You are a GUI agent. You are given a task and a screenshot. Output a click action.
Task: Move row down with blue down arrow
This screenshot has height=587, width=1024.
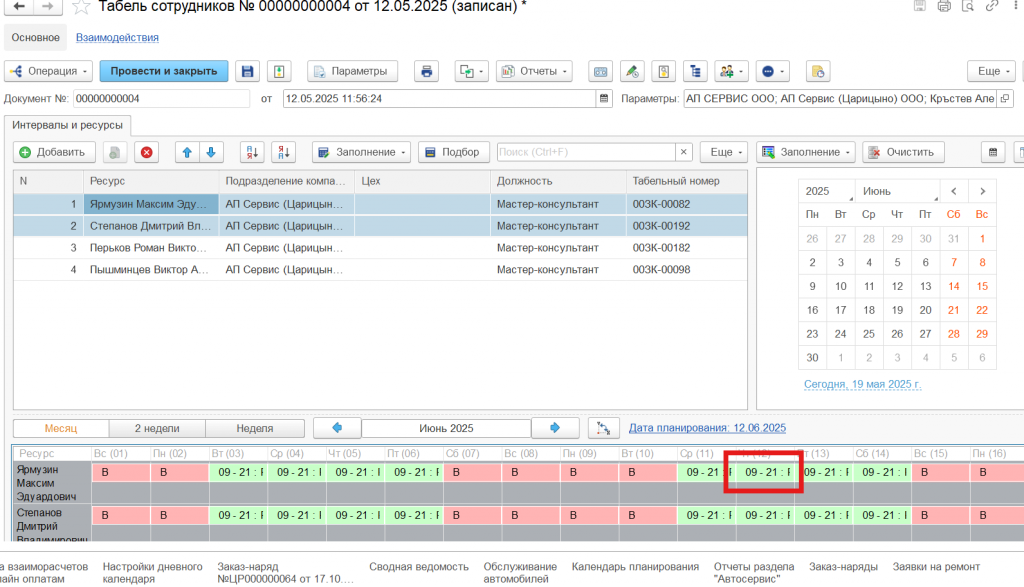pyautogui.click(x=210, y=152)
